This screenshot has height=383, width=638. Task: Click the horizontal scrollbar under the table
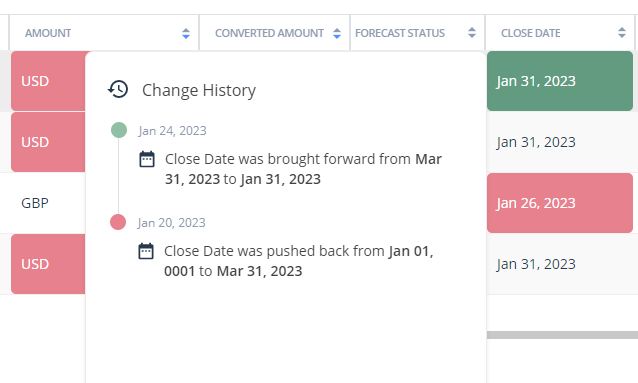(562, 335)
